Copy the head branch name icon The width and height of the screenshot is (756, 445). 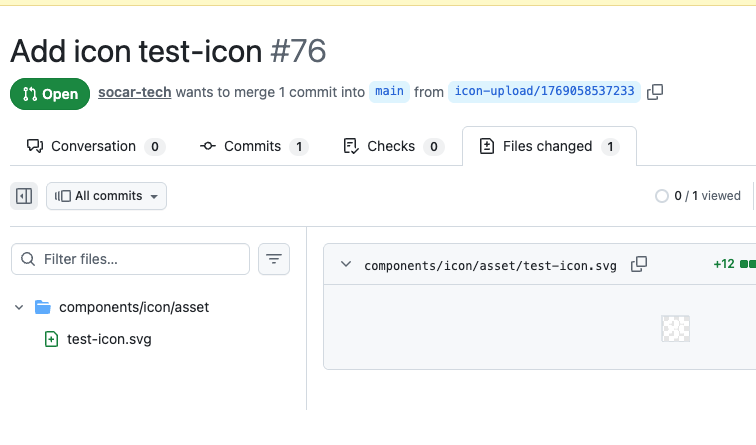(655, 92)
